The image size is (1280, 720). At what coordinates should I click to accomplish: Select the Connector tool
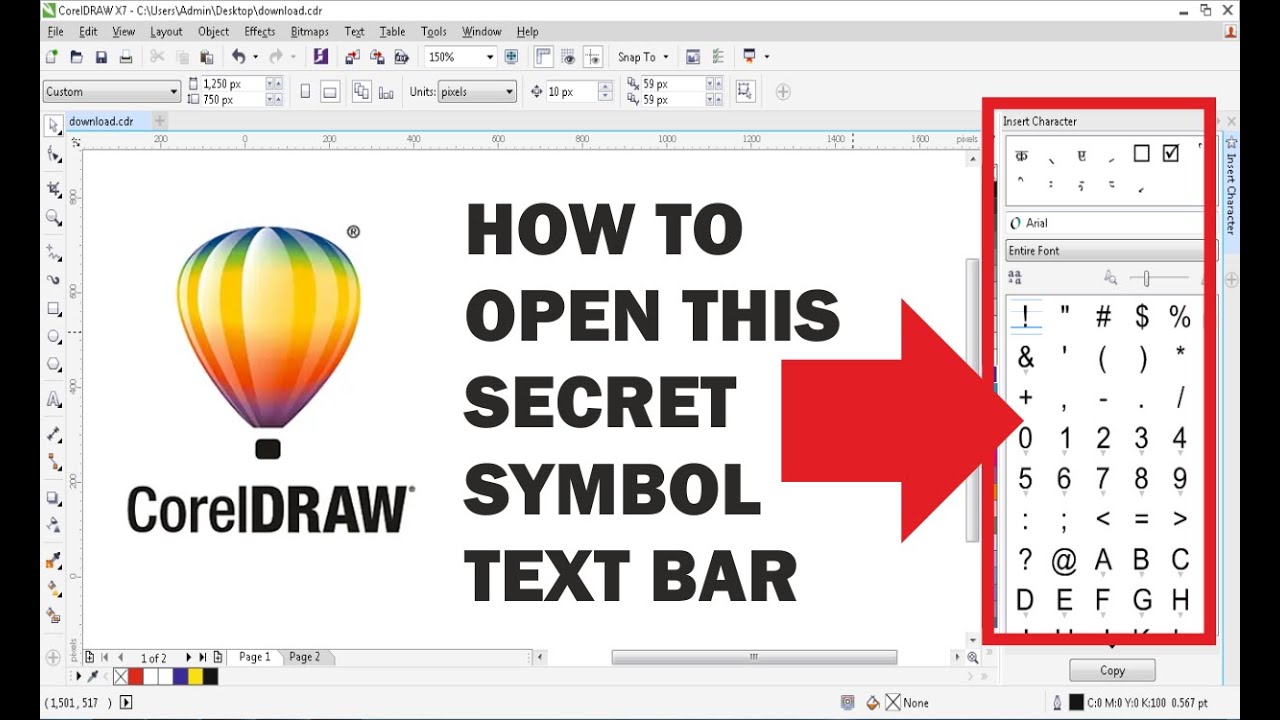coord(54,462)
